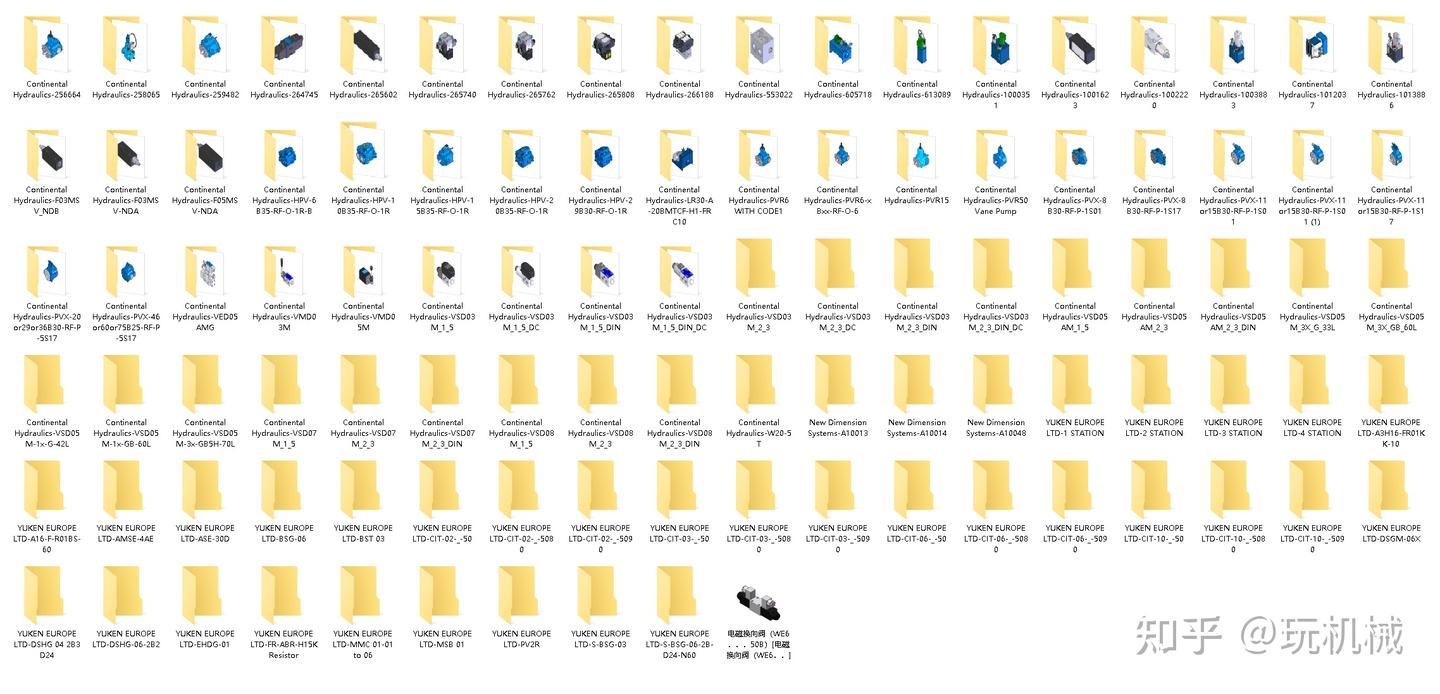Viewport: 1440px width, 694px height.
Task: Click label 'Hydraulics-PVX-46or60or75B25-RF-P-5S17'
Action: pos(126,322)
